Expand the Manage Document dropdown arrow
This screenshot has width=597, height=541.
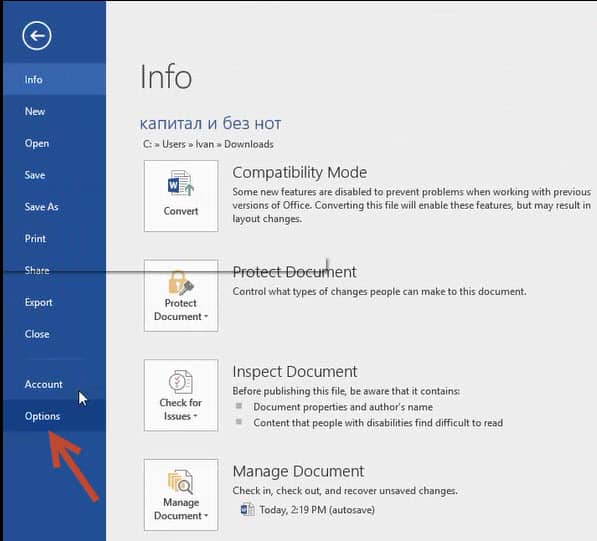click(206, 516)
